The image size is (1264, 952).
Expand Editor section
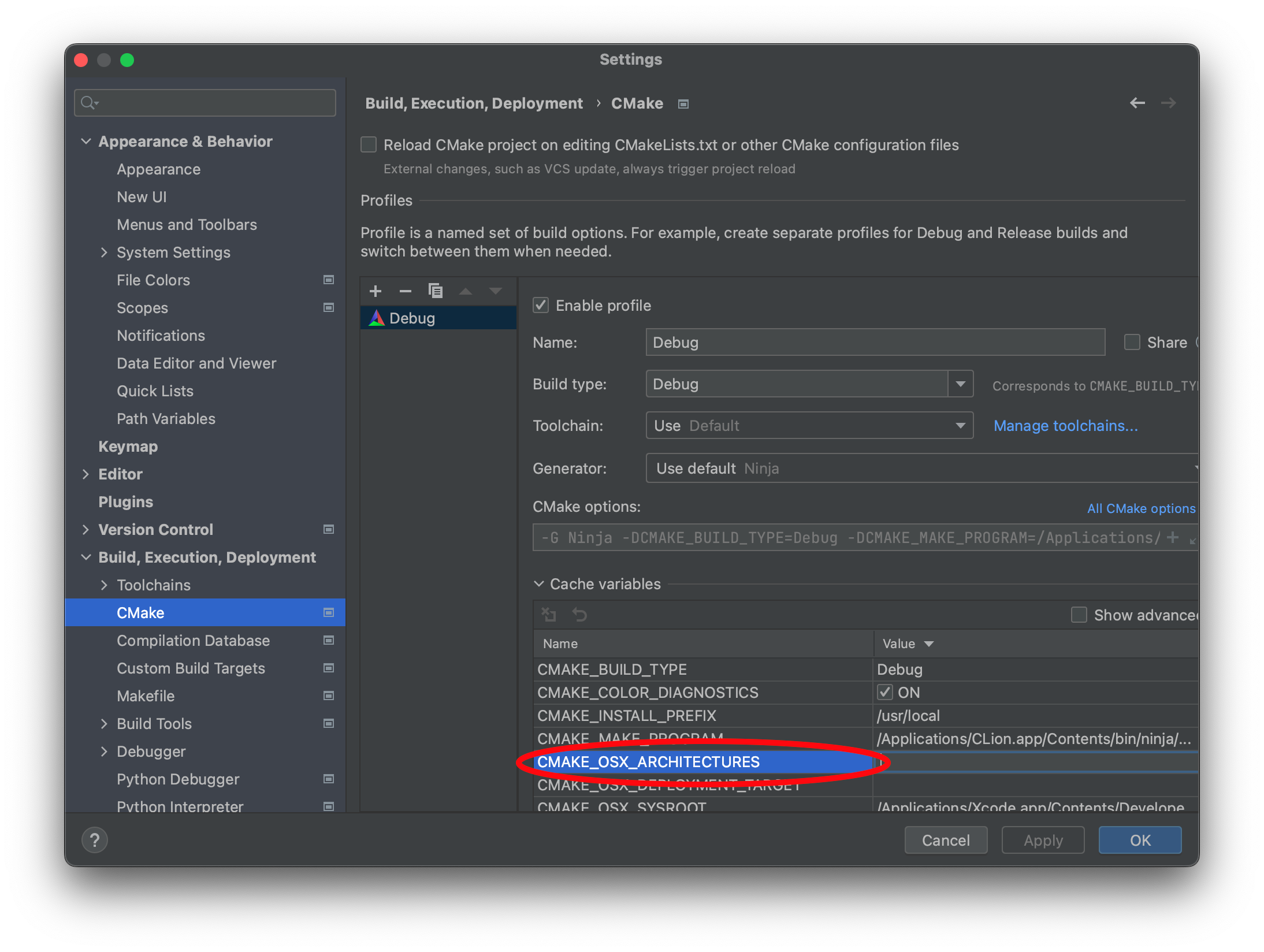(86, 474)
